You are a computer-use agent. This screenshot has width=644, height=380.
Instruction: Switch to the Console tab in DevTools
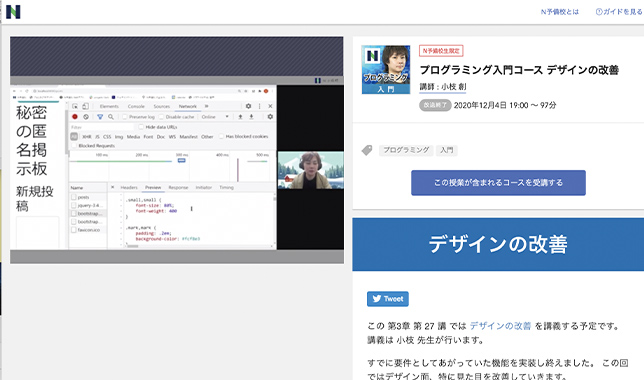tap(136, 106)
